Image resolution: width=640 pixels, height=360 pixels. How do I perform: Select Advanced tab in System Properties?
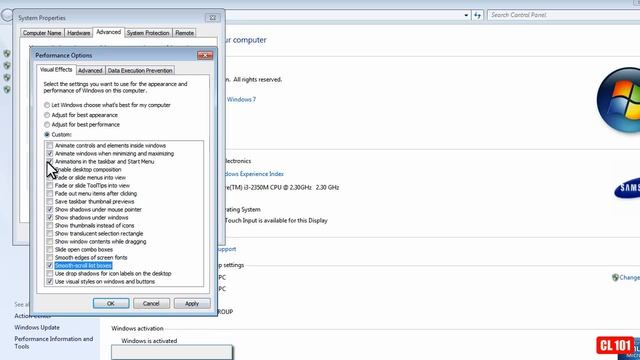109,32
